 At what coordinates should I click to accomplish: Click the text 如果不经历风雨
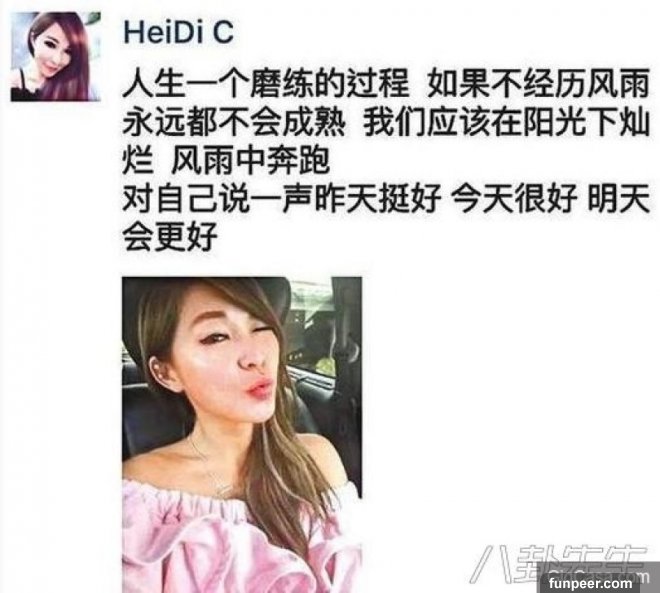pos(538,84)
